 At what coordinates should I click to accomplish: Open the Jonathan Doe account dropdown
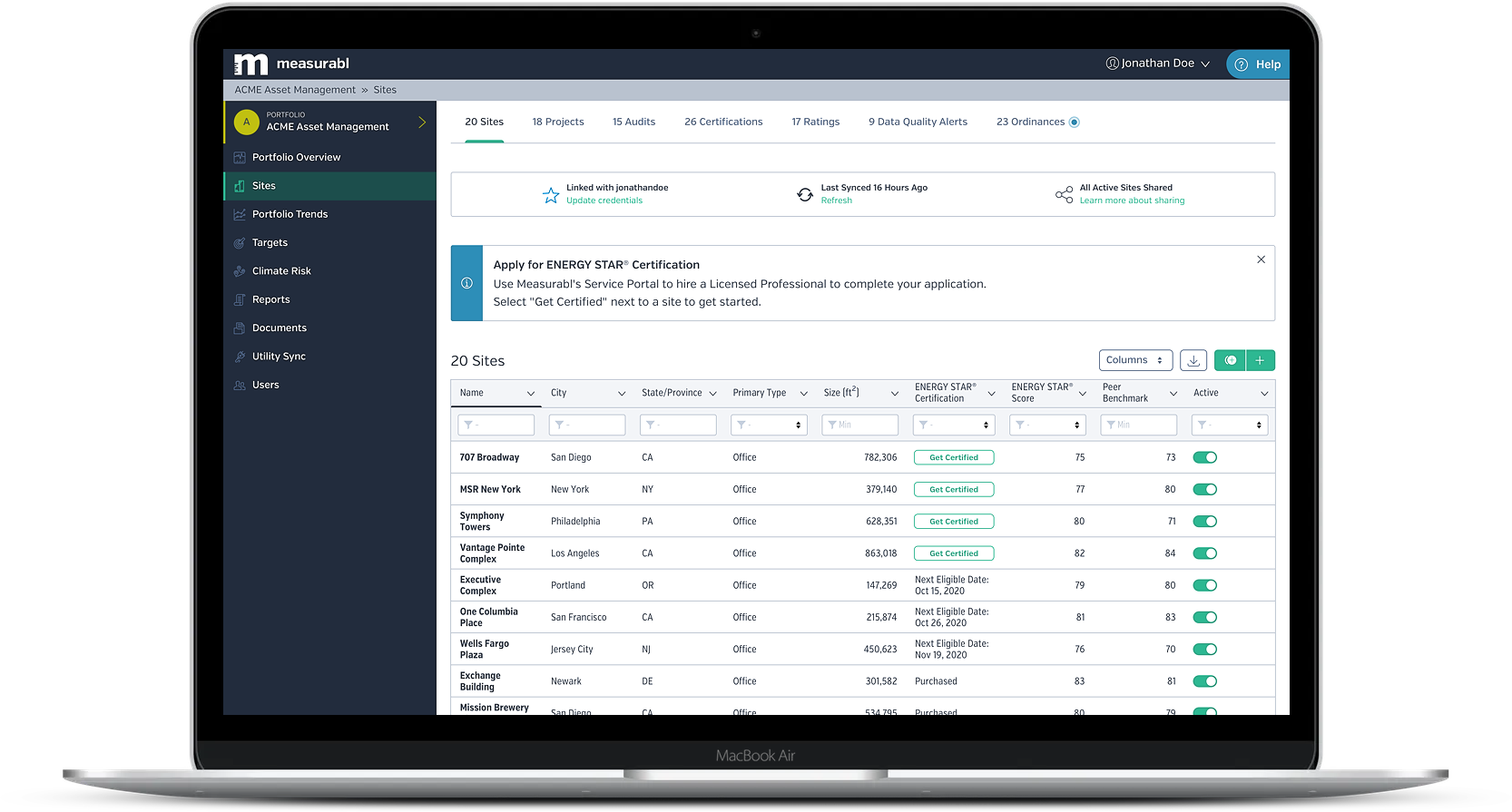1158,64
